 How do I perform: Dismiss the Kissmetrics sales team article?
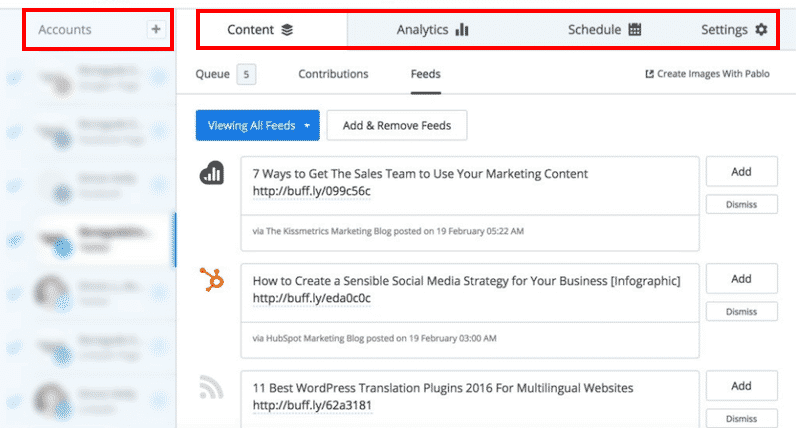click(741, 204)
